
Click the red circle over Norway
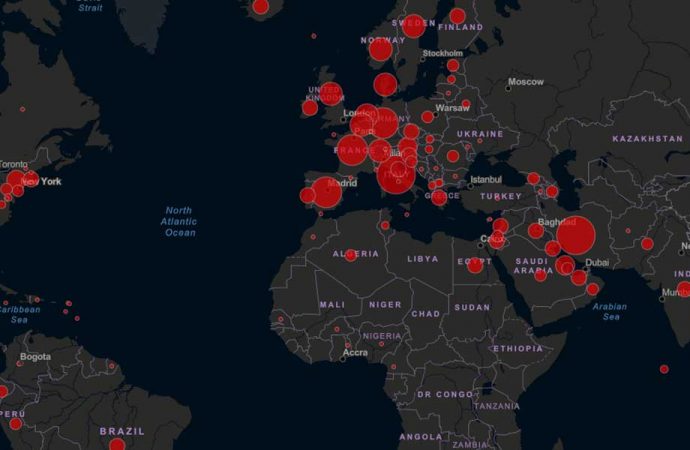(381, 49)
